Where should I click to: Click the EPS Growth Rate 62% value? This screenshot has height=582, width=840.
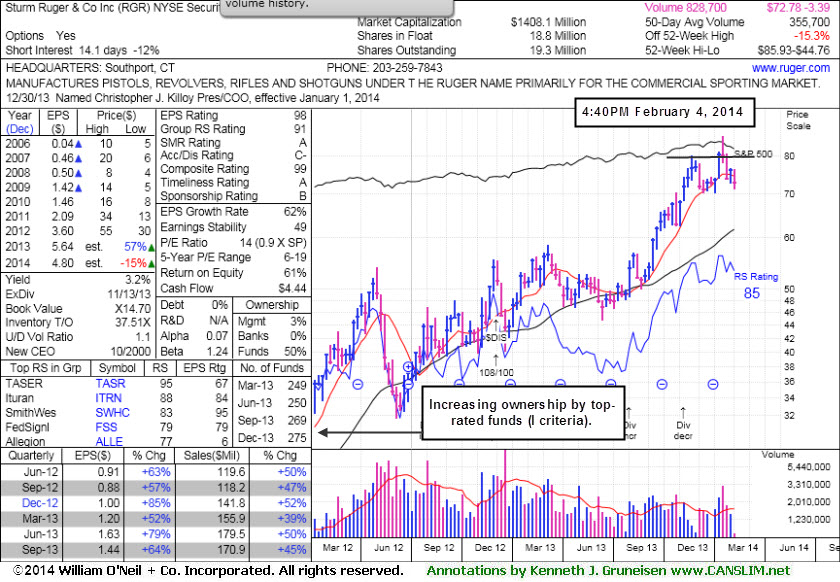tap(295, 212)
